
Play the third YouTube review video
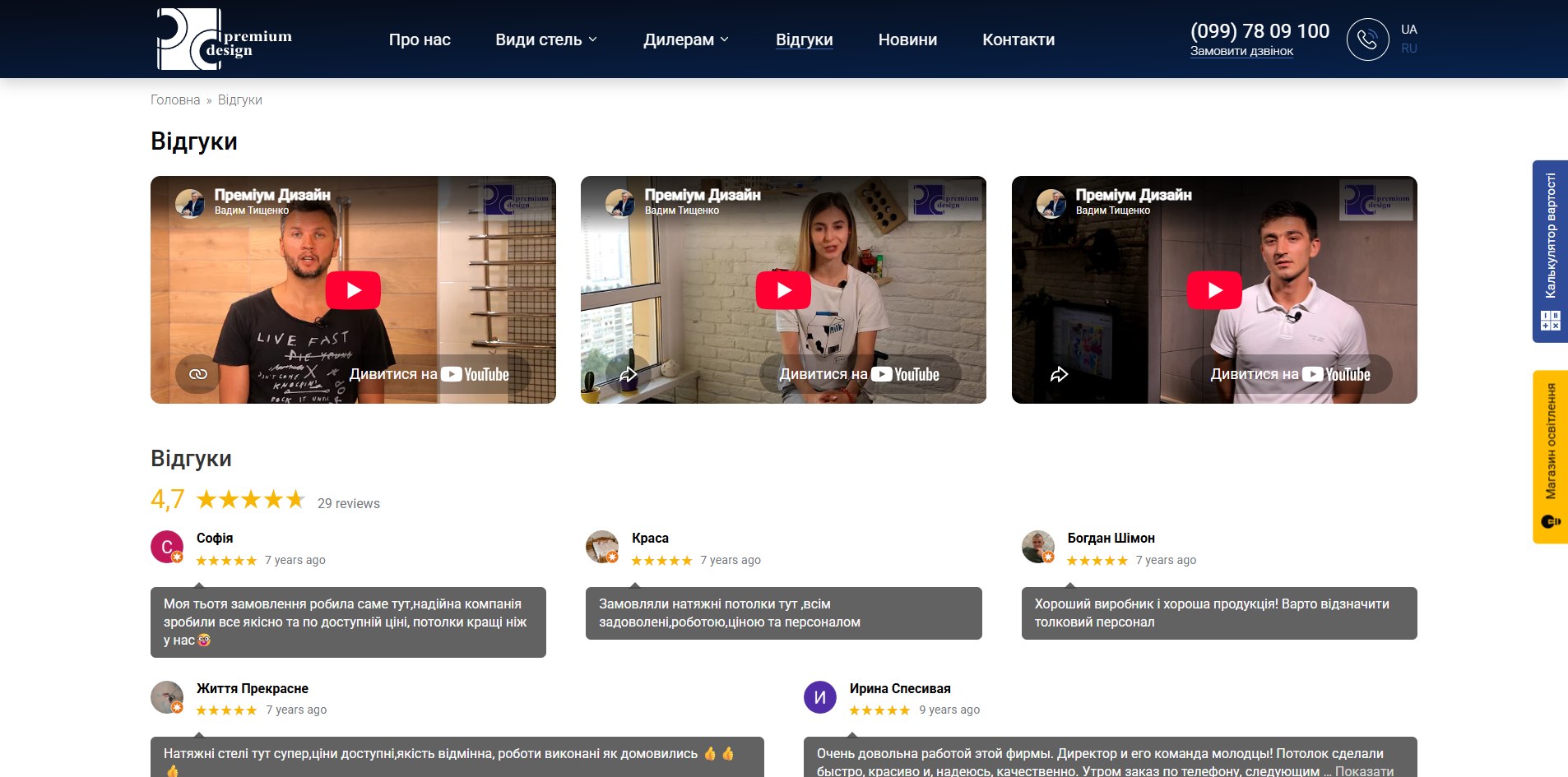[x=1214, y=290]
